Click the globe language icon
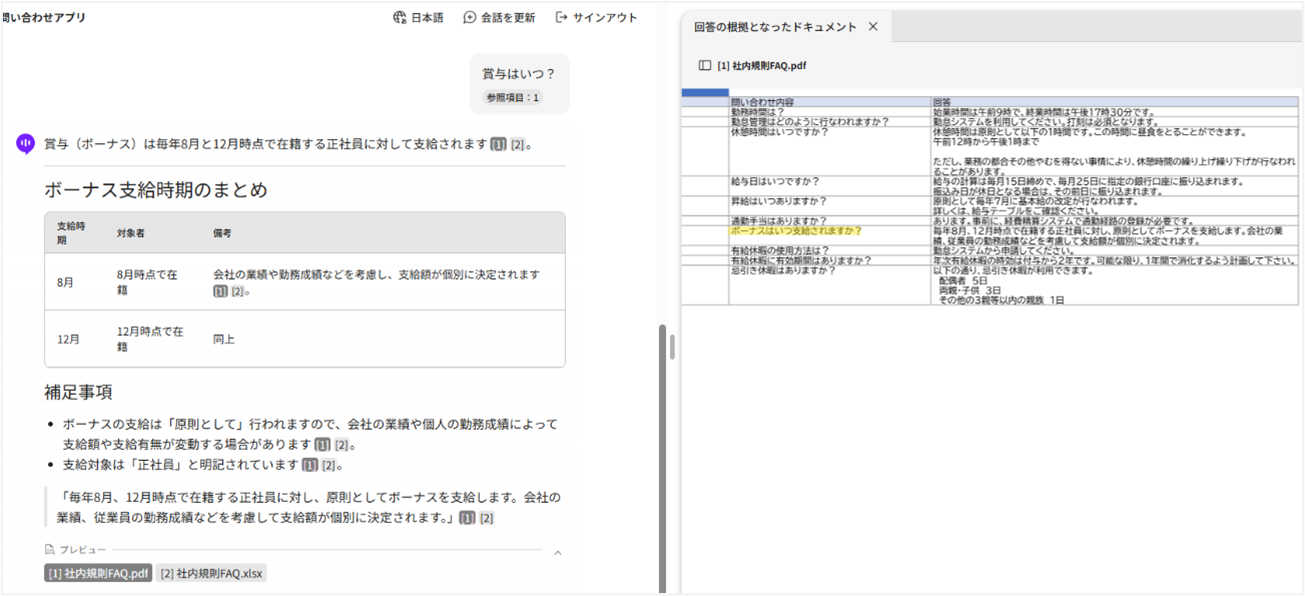This screenshot has height=596, width=1305. pyautogui.click(x=400, y=17)
